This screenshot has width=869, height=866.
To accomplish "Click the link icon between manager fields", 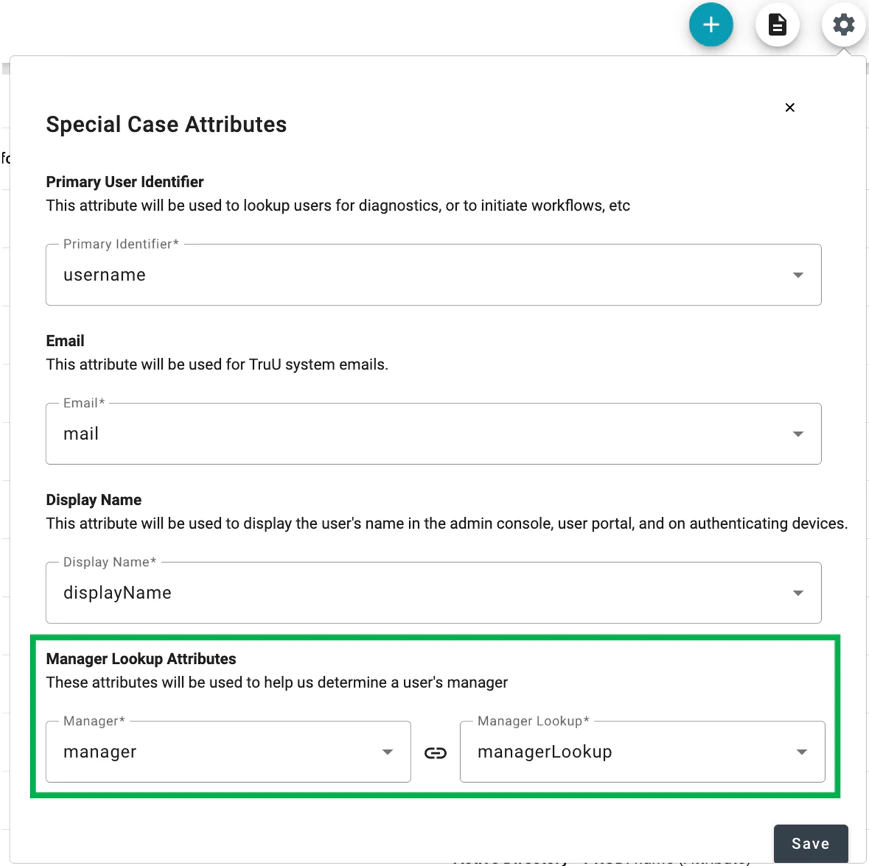I will [x=435, y=753].
